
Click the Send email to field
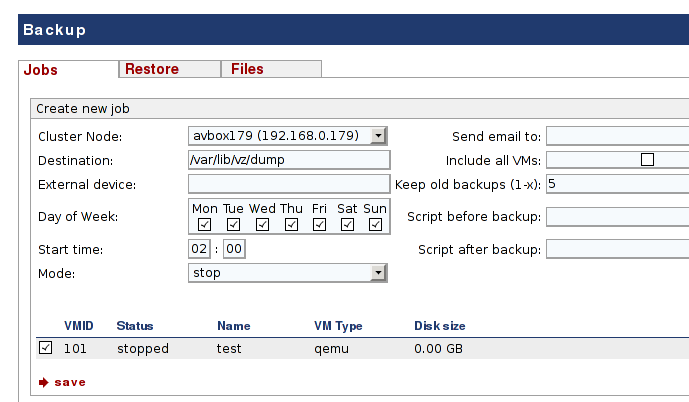pos(617,136)
